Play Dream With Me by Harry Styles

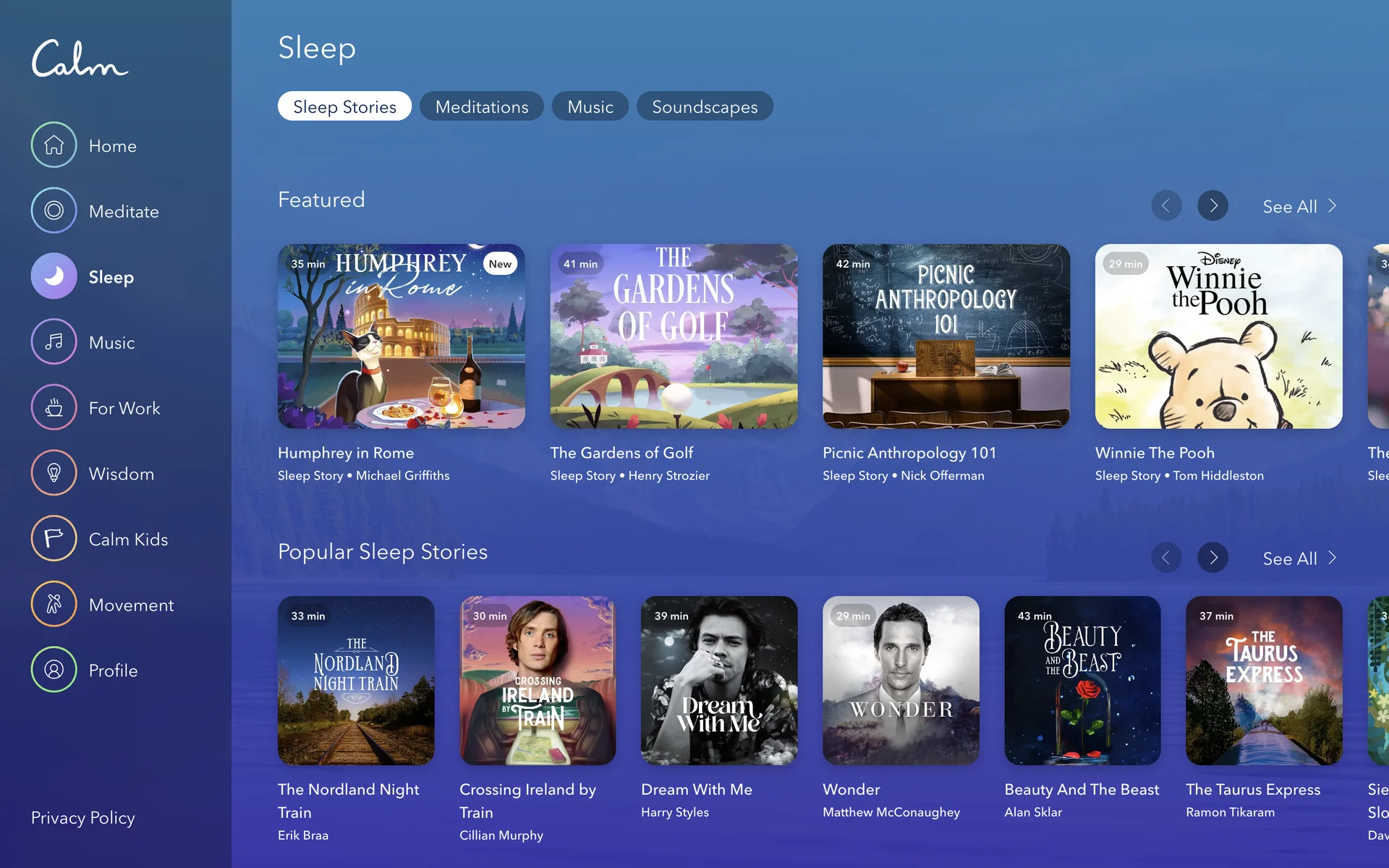[x=719, y=680]
